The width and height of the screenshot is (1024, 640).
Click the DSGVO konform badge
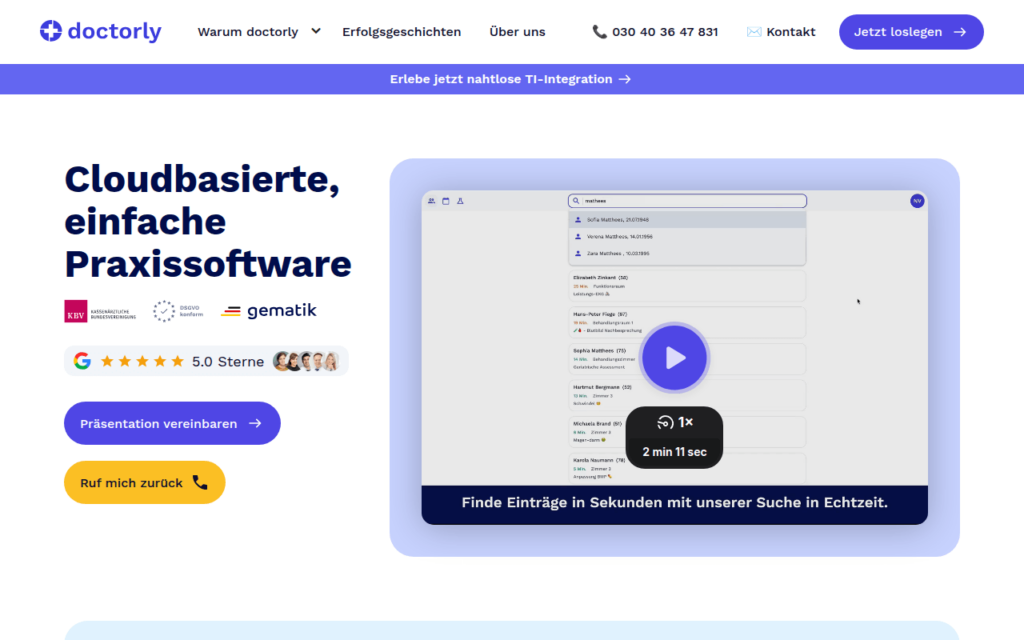[178, 312]
